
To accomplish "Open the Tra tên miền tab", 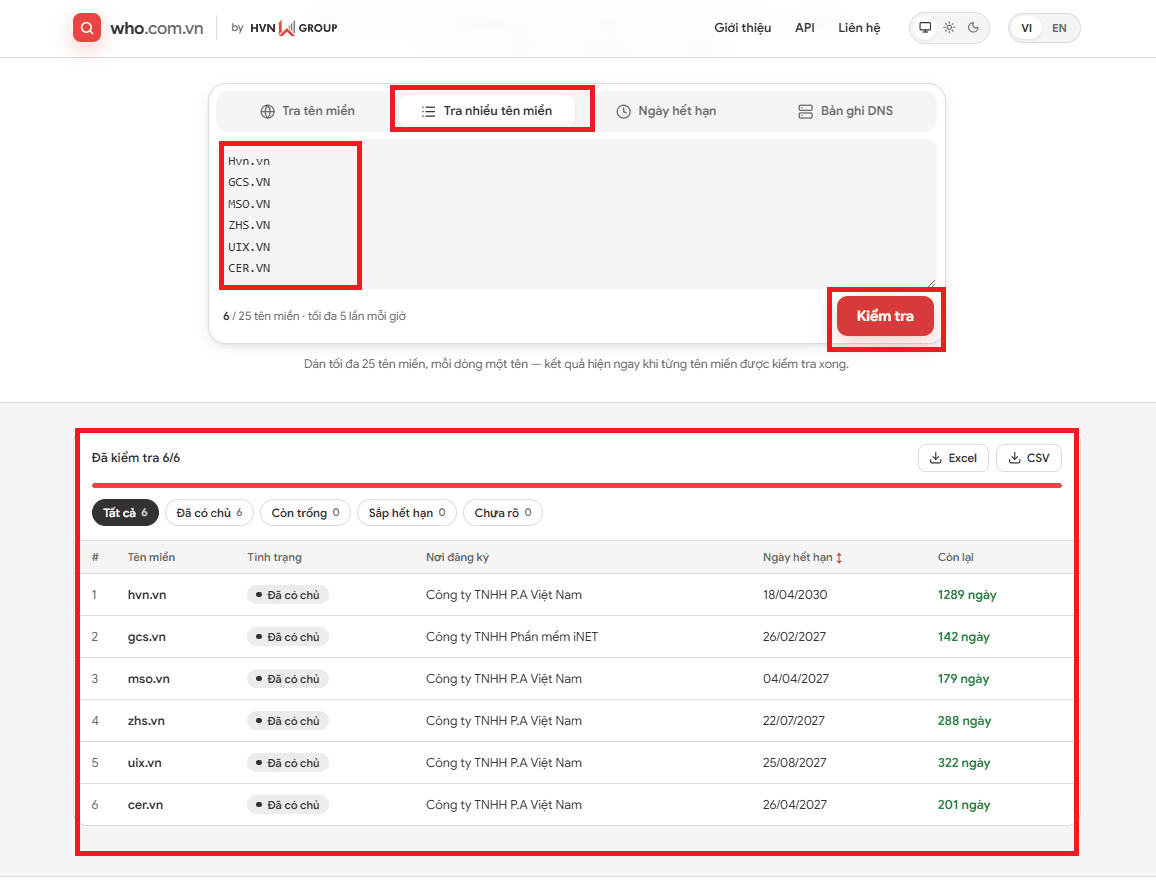I will point(307,111).
